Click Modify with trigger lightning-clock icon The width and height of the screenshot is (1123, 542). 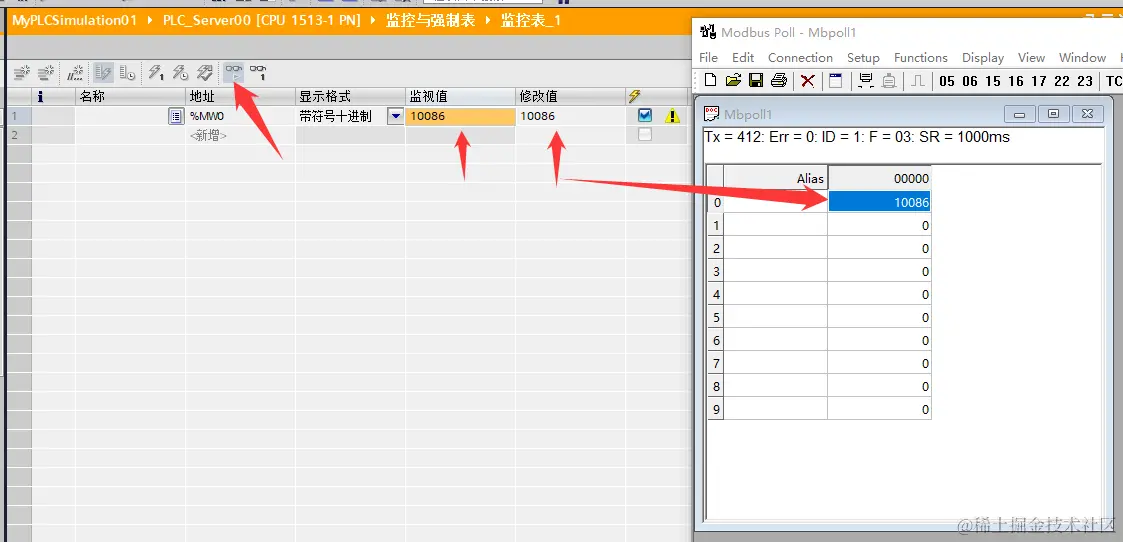[x=180, y=72]
